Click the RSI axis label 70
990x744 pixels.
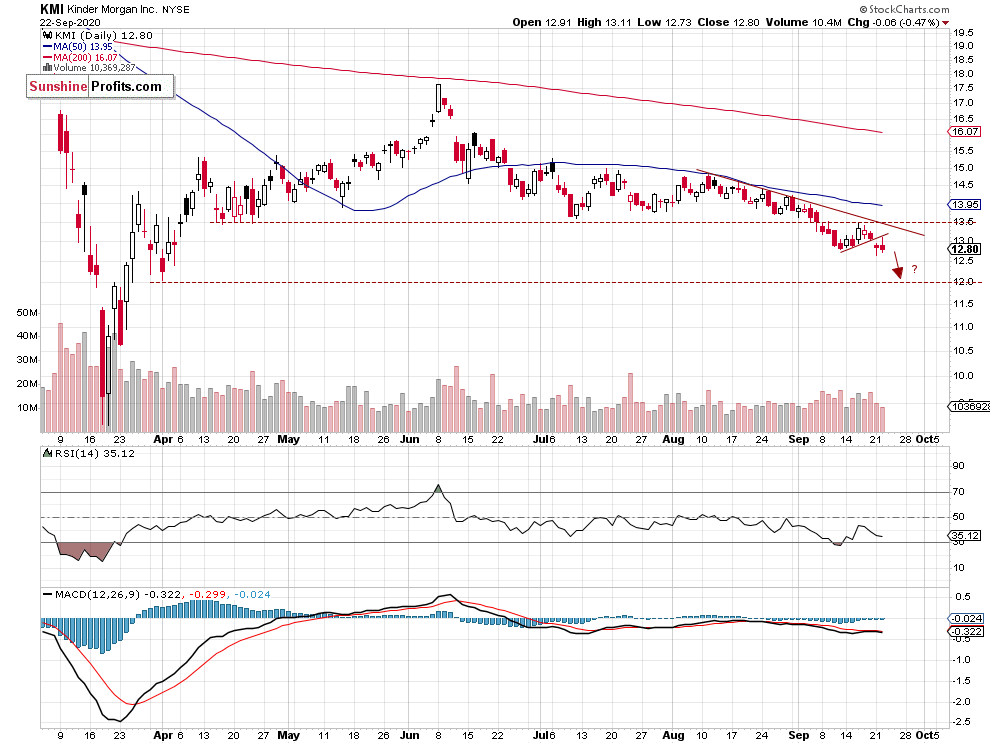(958, 491)
